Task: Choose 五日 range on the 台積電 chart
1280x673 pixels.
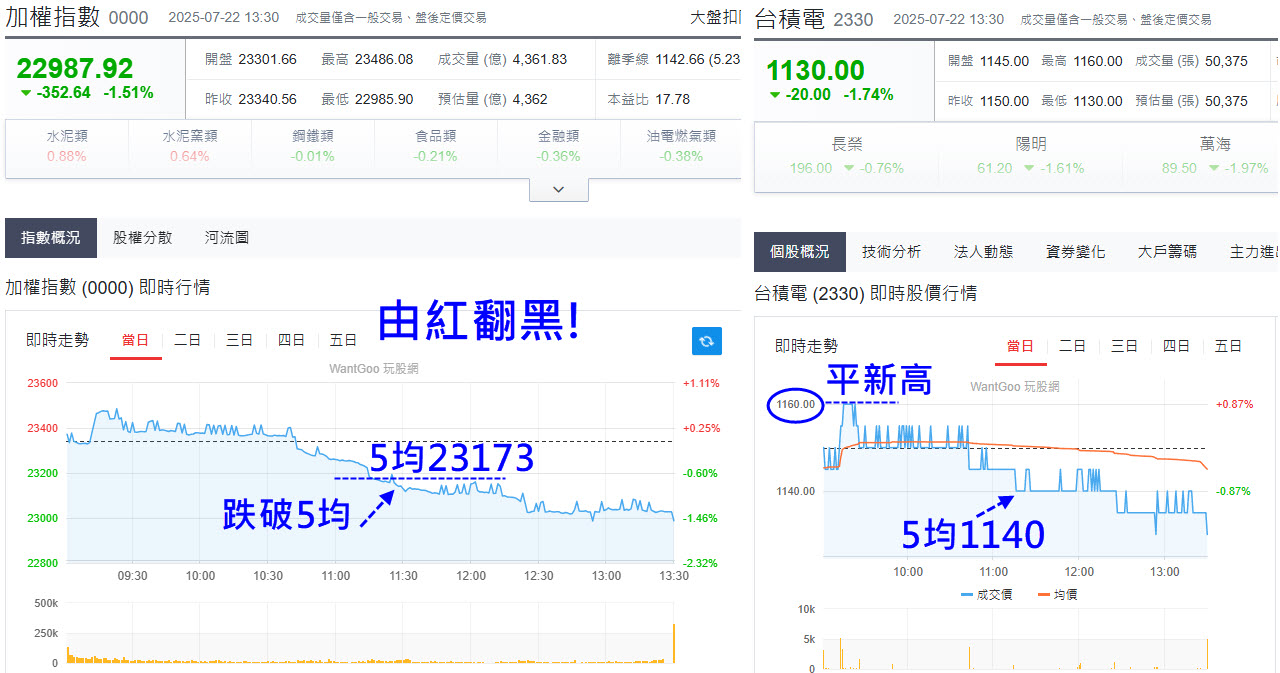Action: click(1228, 346)
